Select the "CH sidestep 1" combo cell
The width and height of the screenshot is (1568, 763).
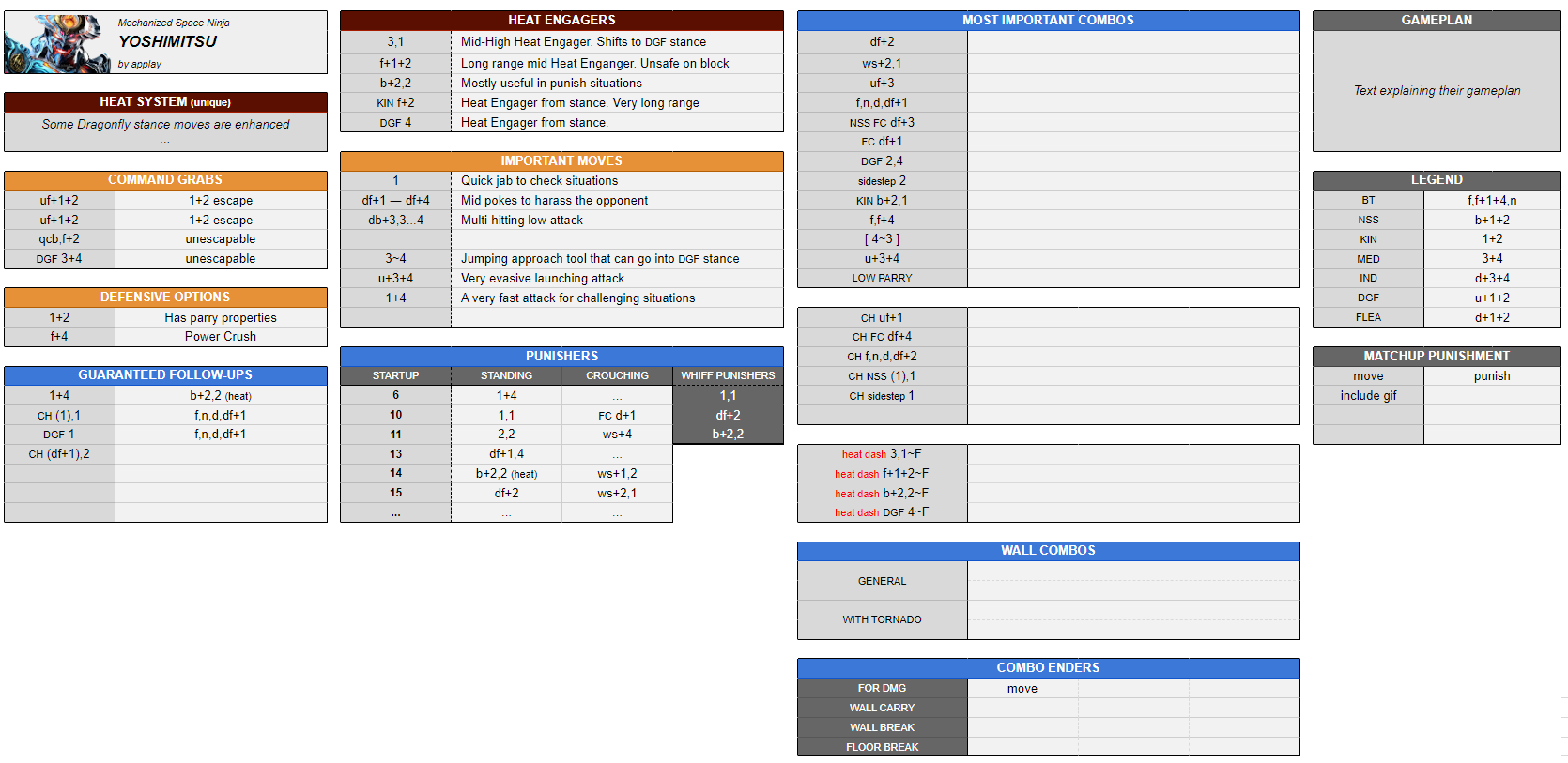[x=882, y=396]
